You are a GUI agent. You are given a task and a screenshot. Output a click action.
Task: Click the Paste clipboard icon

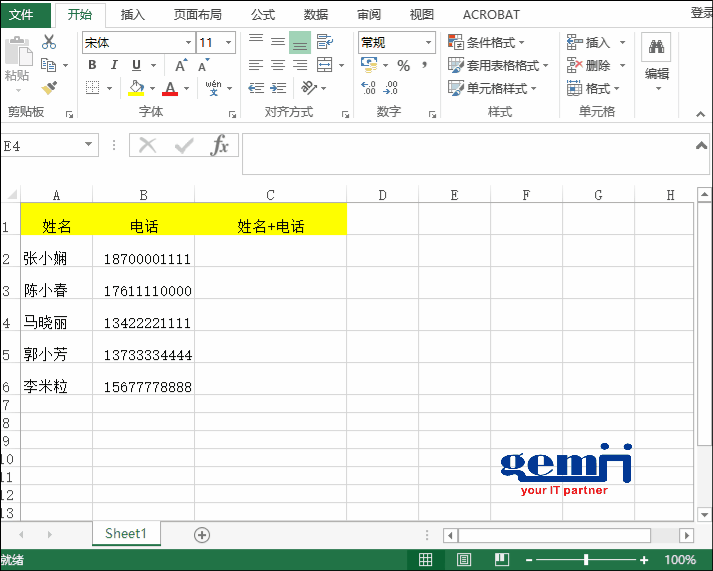click(18, 50)
